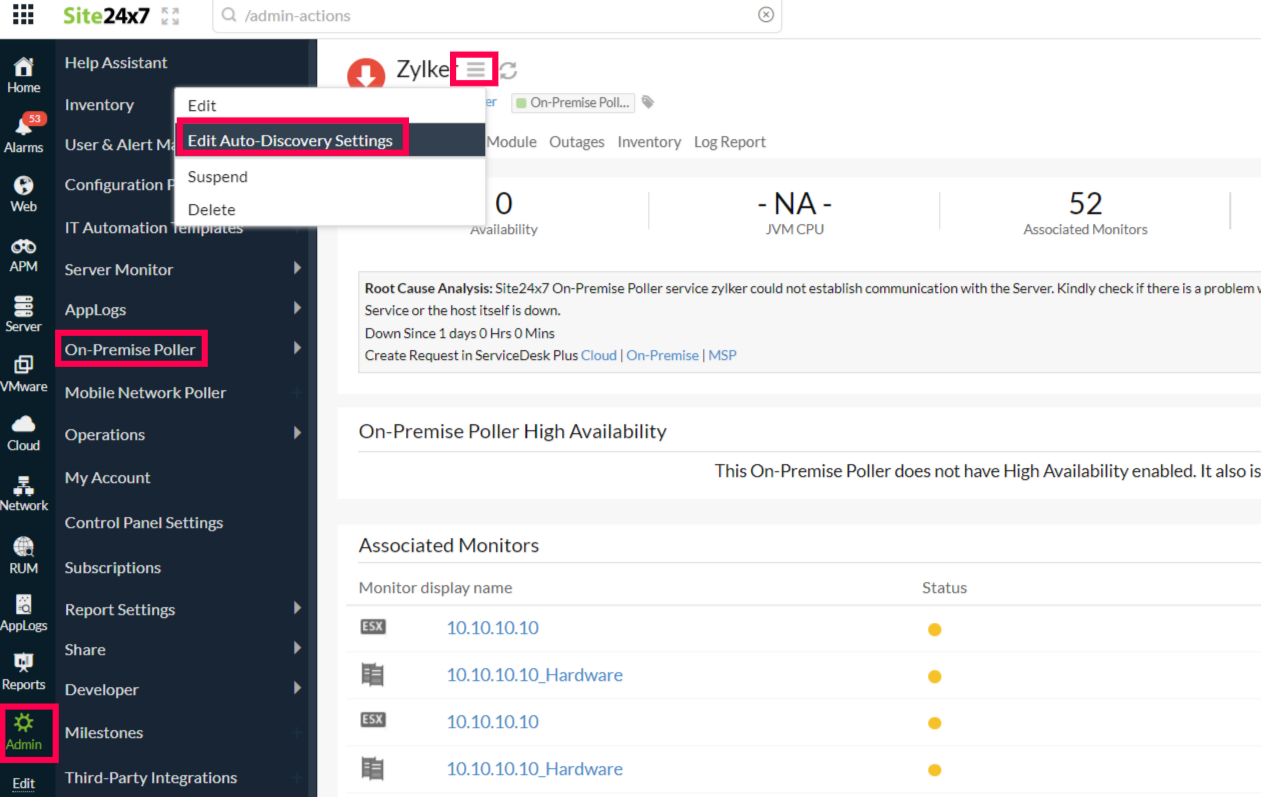Screen dimensions: 1261x797
Task: Open the Log Report tab
Action: pyautogui.click(x=730, y=142)
